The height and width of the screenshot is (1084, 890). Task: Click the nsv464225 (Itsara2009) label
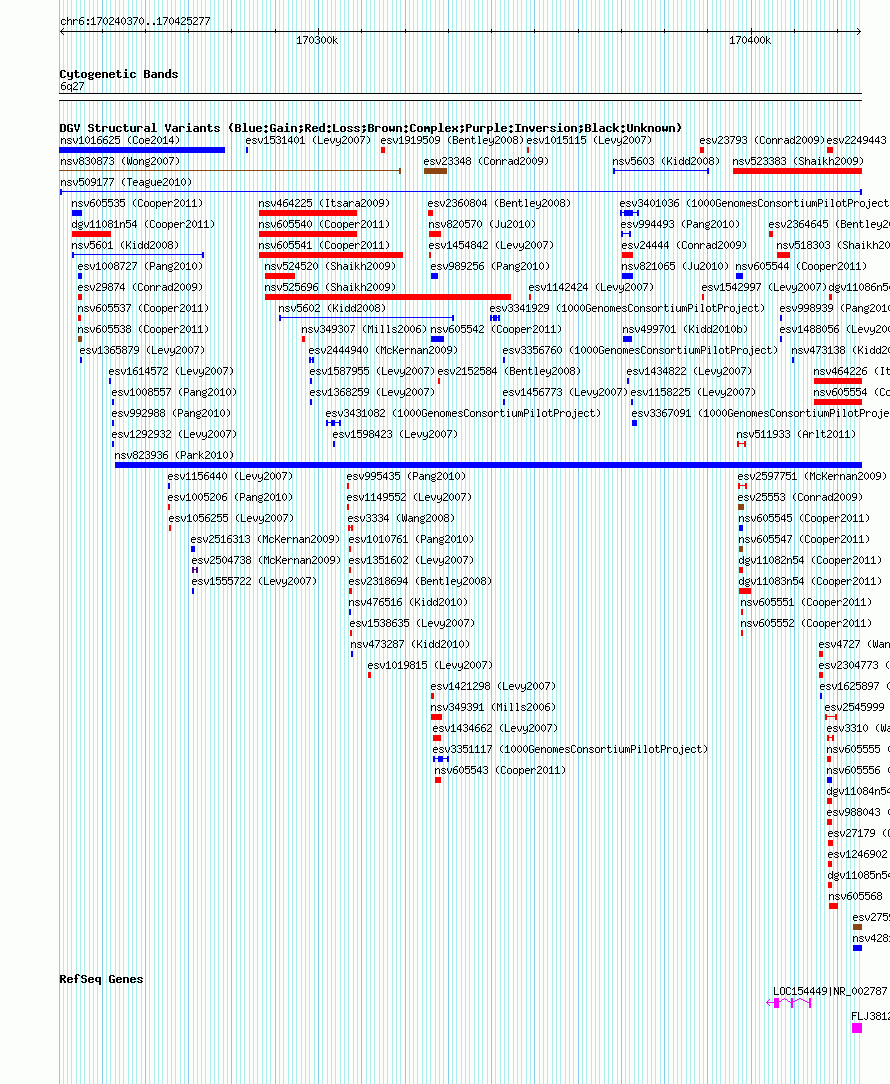coord(324,203)
